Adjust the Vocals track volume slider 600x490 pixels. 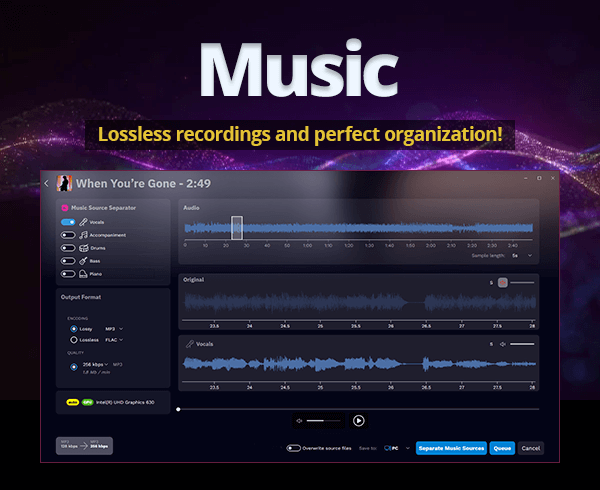click(522, 344)
